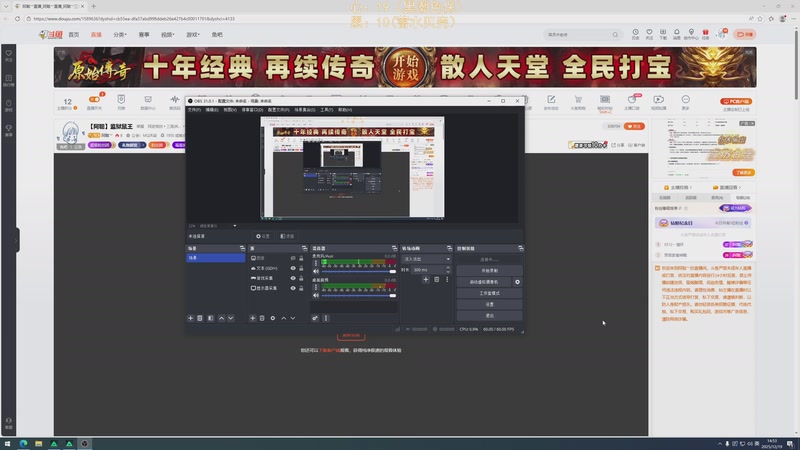Open the OBS Edit menu

click(212, 110)
